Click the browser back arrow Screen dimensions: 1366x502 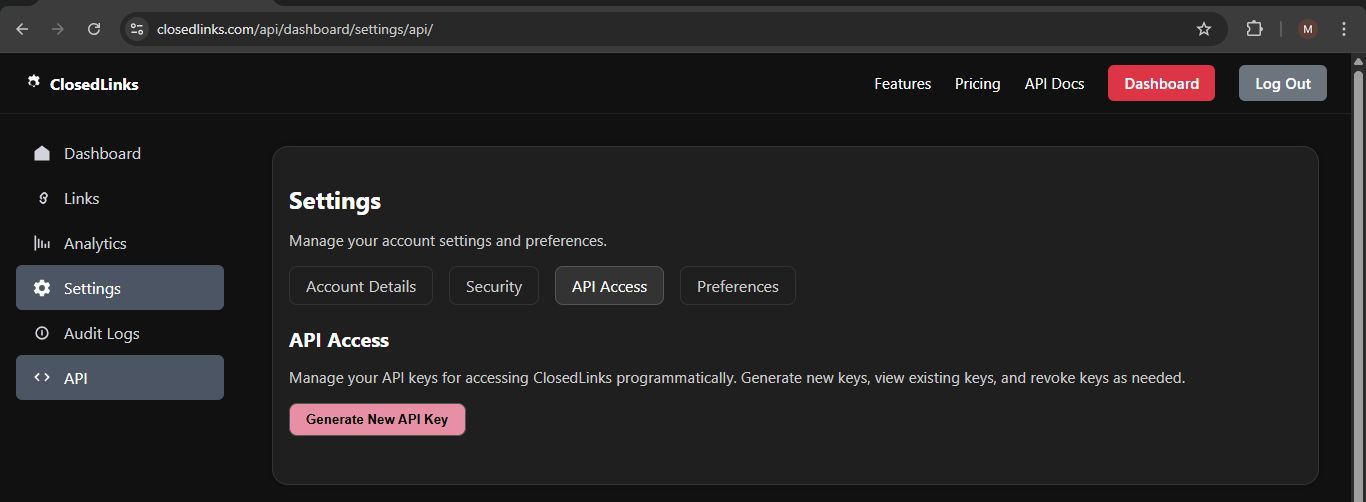pyautogui.click(x=22, y=29)
